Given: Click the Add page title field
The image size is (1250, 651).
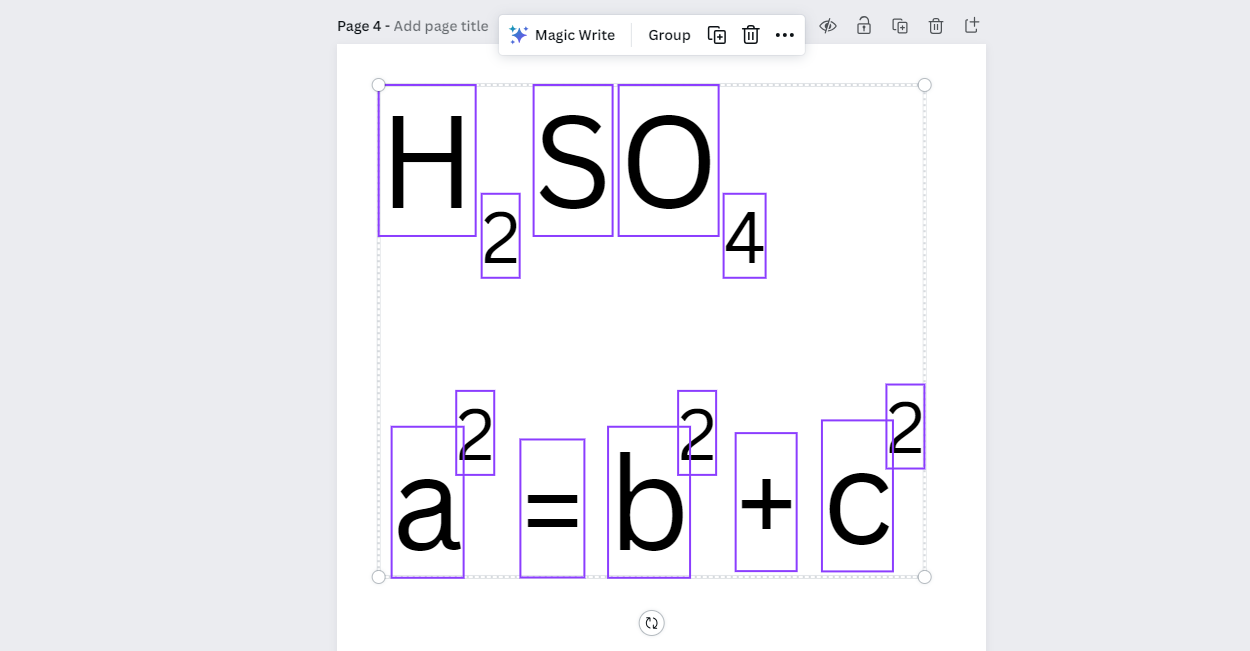Looking at the screenshot, I should 441,26.
